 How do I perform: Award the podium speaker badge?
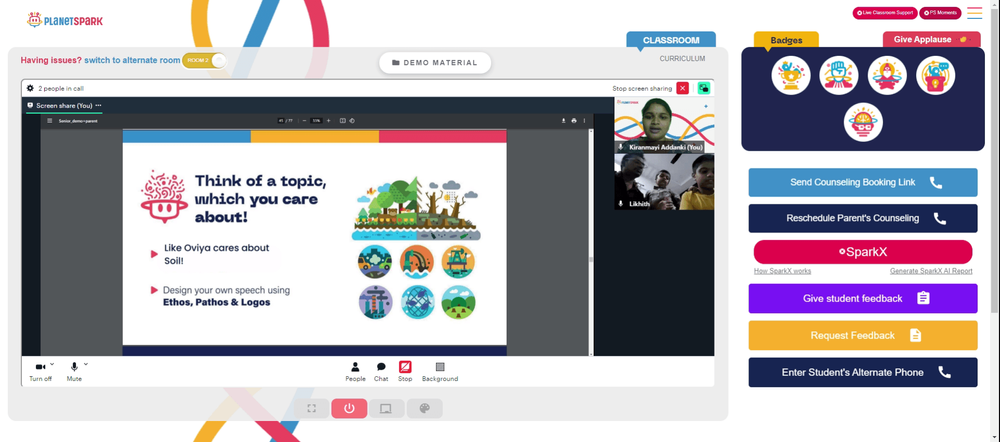tap(936, 75)
